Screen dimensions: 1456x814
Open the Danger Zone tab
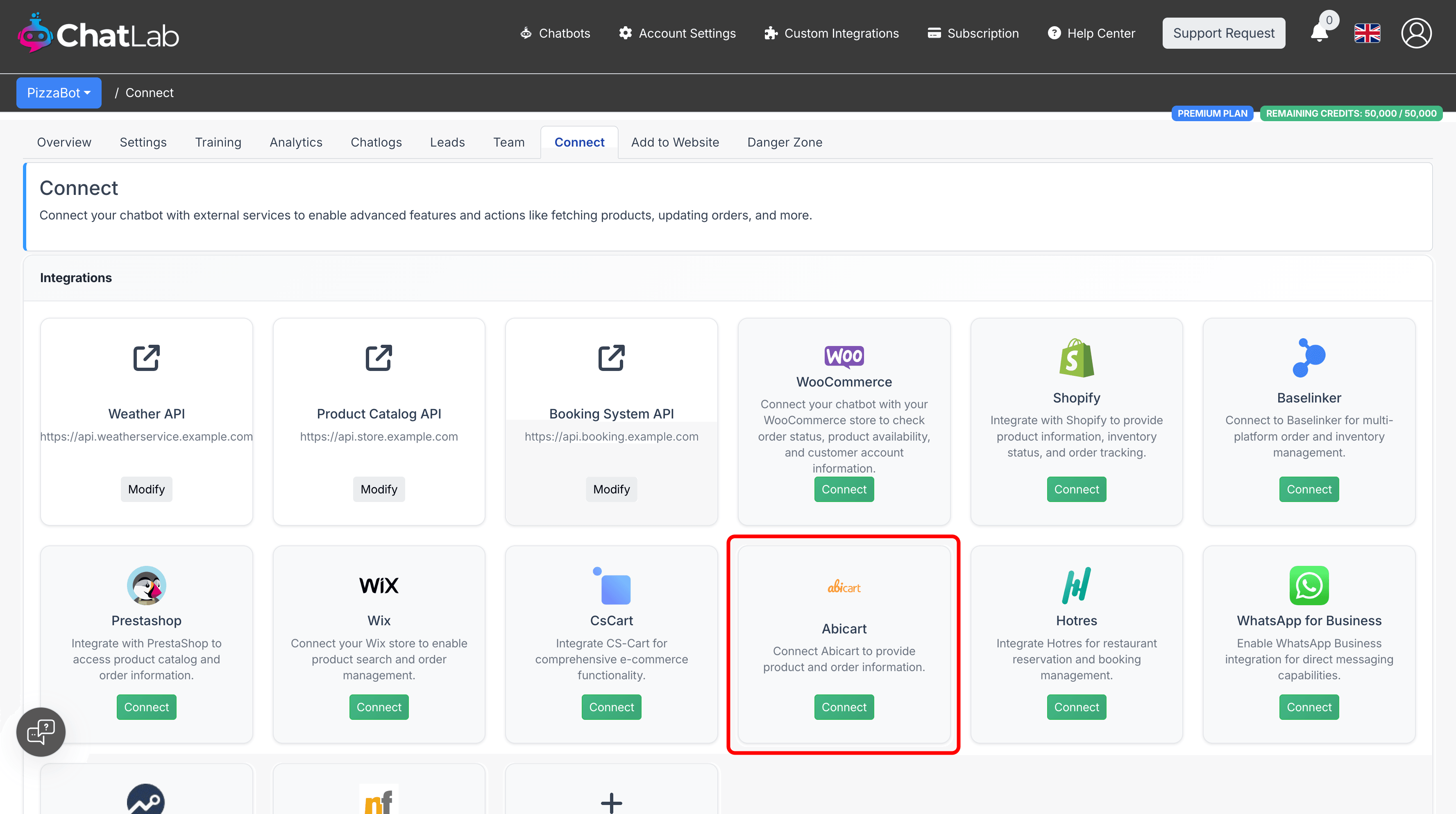click(785, 142)
